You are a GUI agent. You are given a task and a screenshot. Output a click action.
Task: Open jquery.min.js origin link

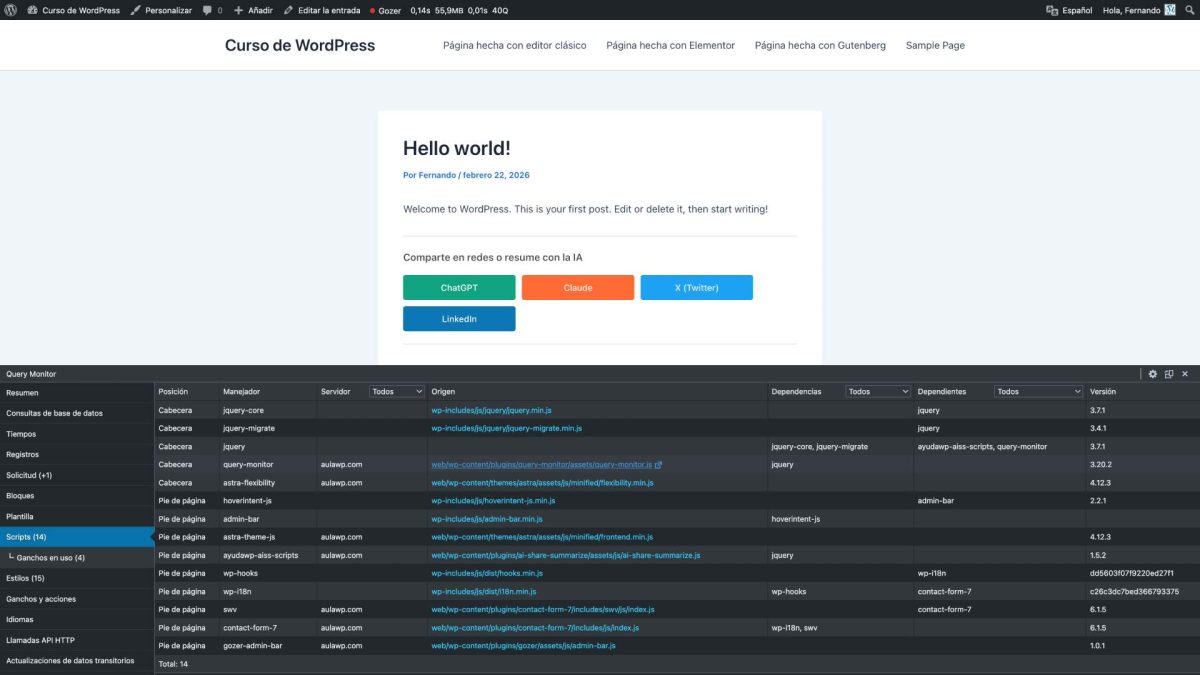click(x=491, y=410)
